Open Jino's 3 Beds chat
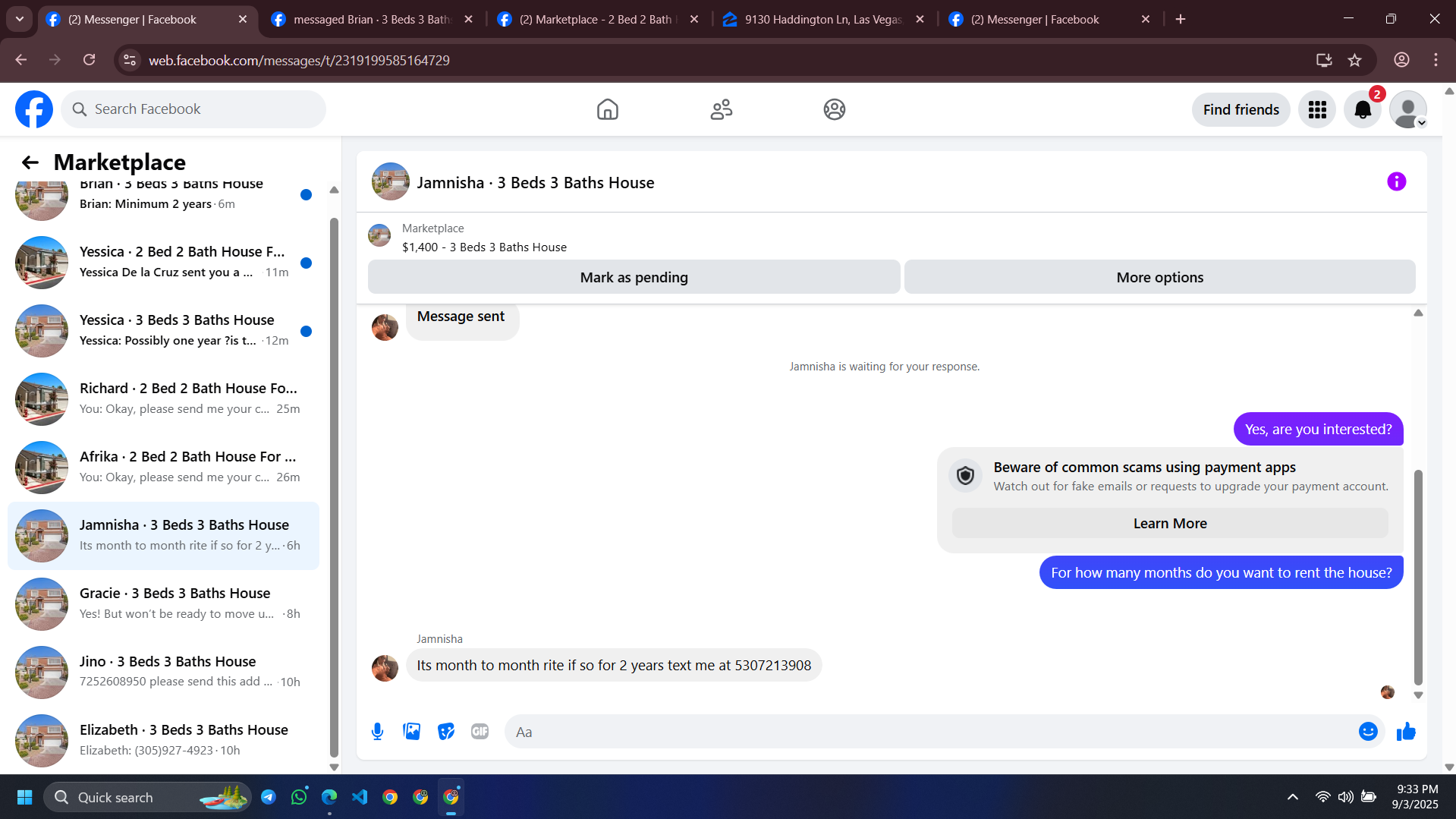 pyautogui.click(x=163, y=673)
